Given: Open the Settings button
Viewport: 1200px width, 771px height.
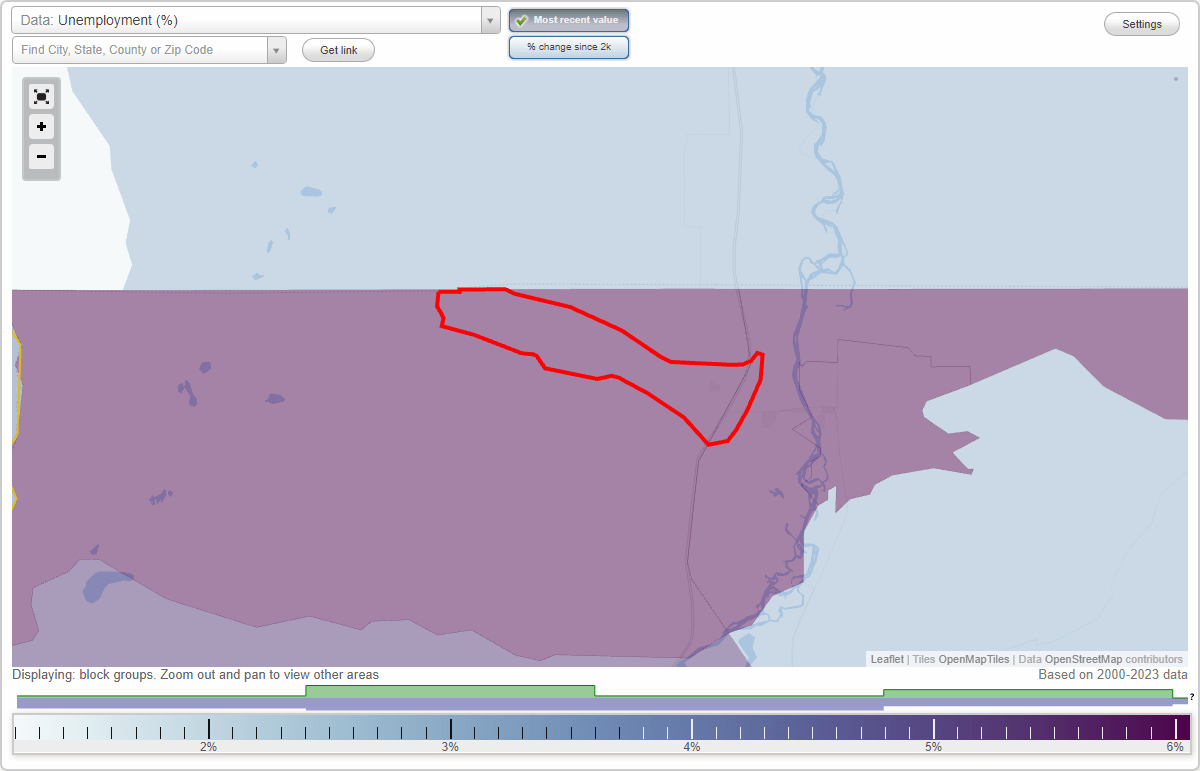Looking at the screenshot, I should click(1142, 25).
